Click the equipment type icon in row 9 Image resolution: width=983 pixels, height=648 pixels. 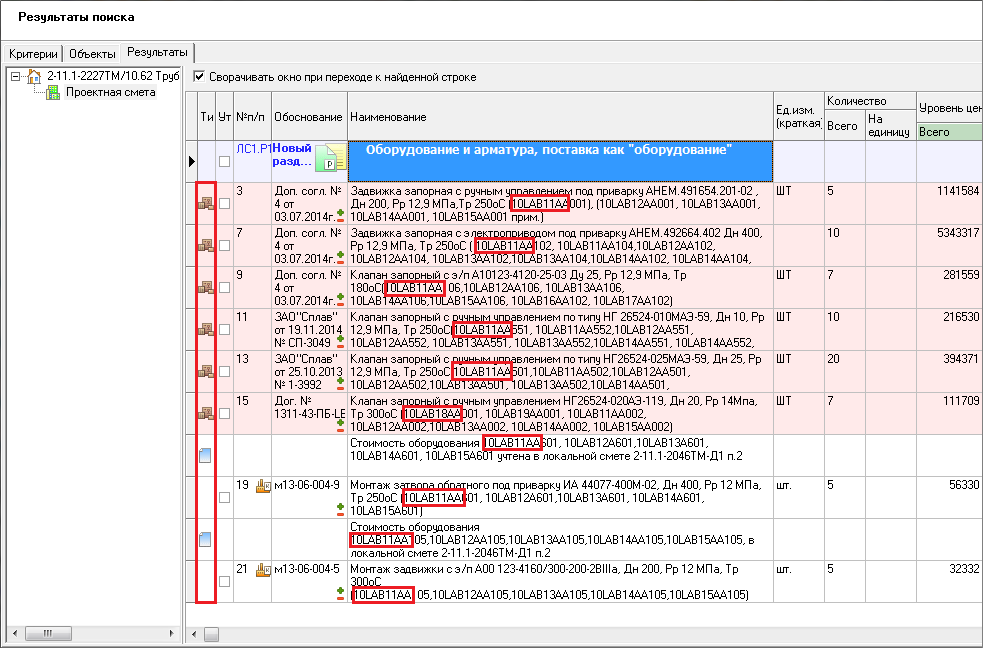pos(206,287)
